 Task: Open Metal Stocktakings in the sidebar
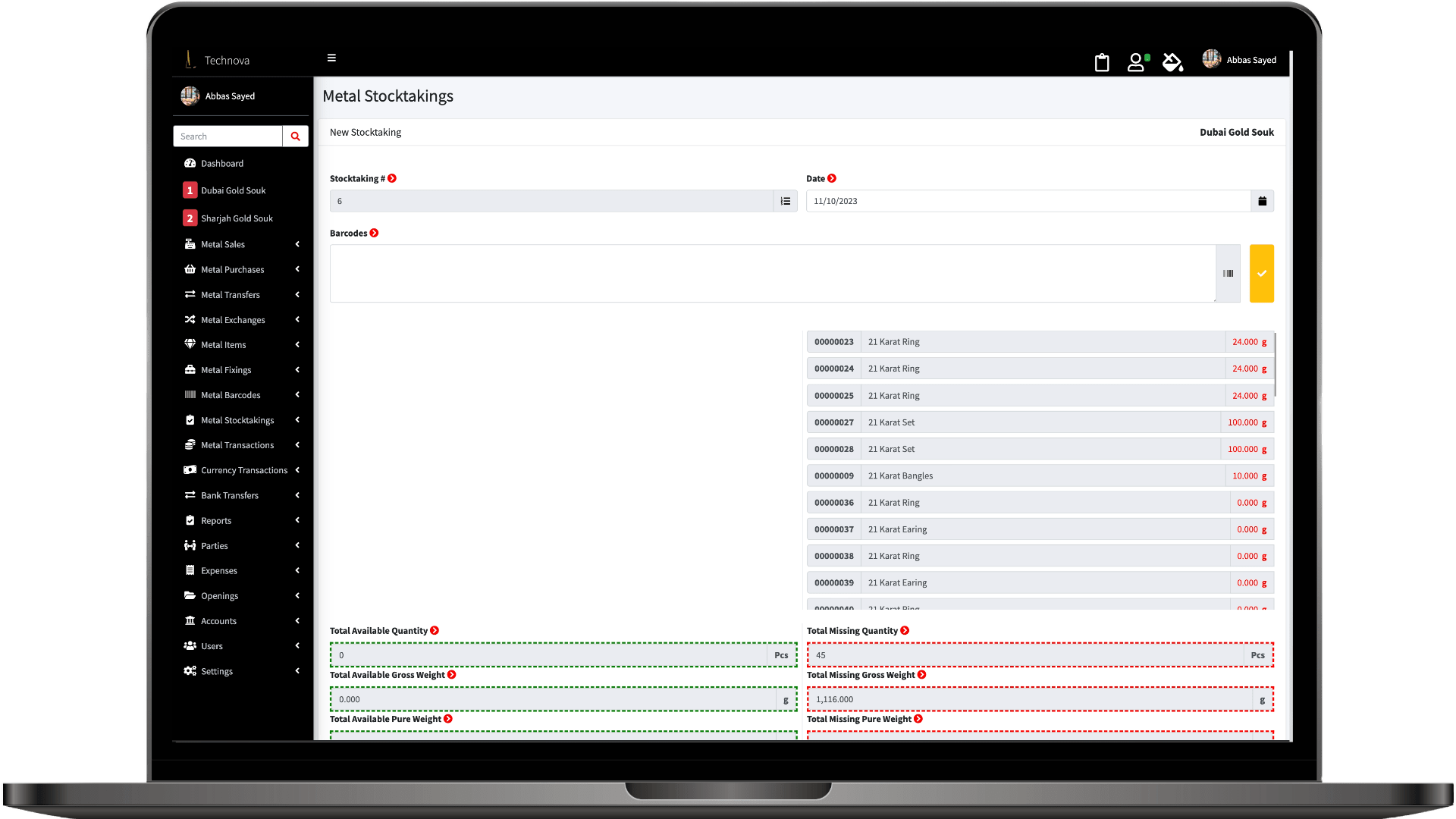point(237,419)
